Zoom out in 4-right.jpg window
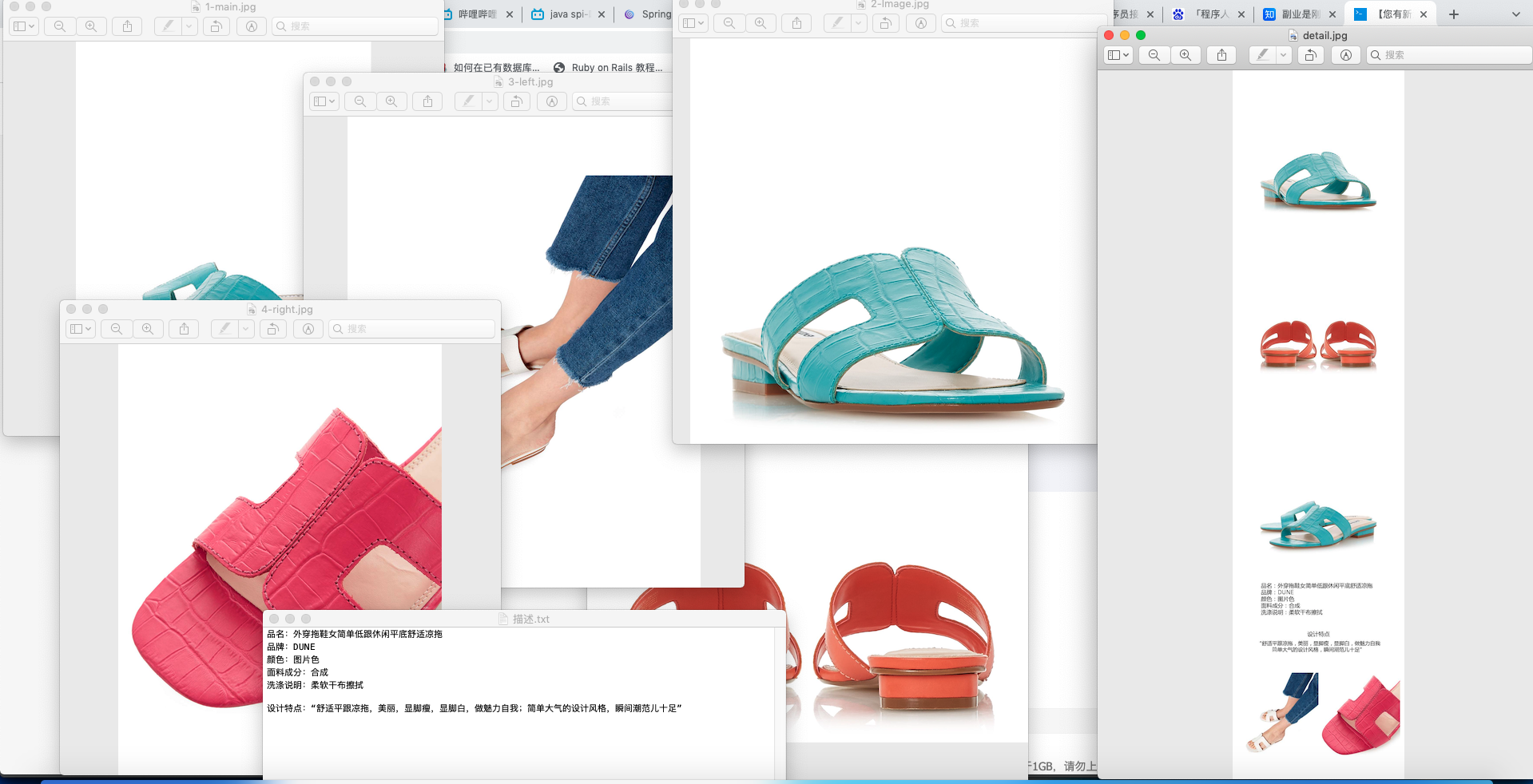This screenshot has width=1533, height=784. (x=117, y=329)
